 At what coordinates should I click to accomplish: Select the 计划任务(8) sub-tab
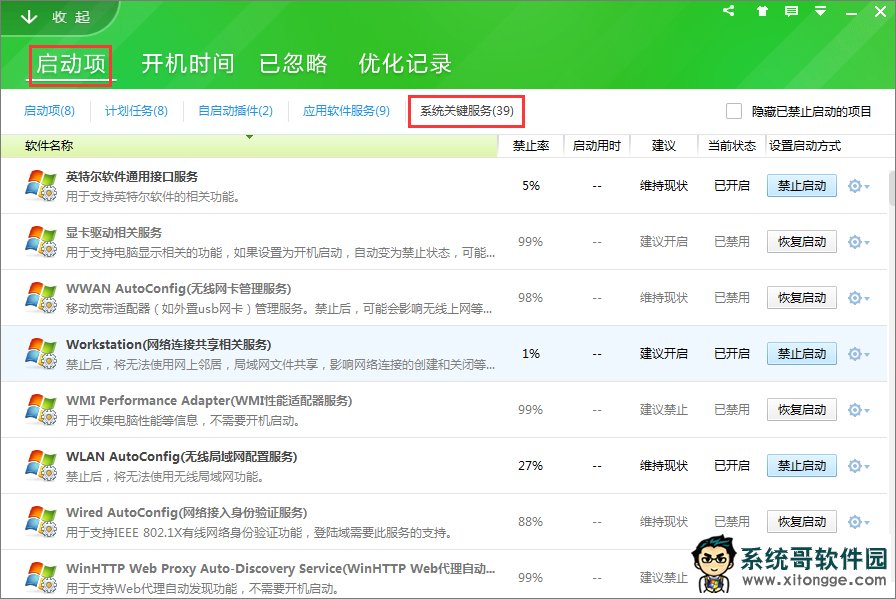(x=136, y=111)
